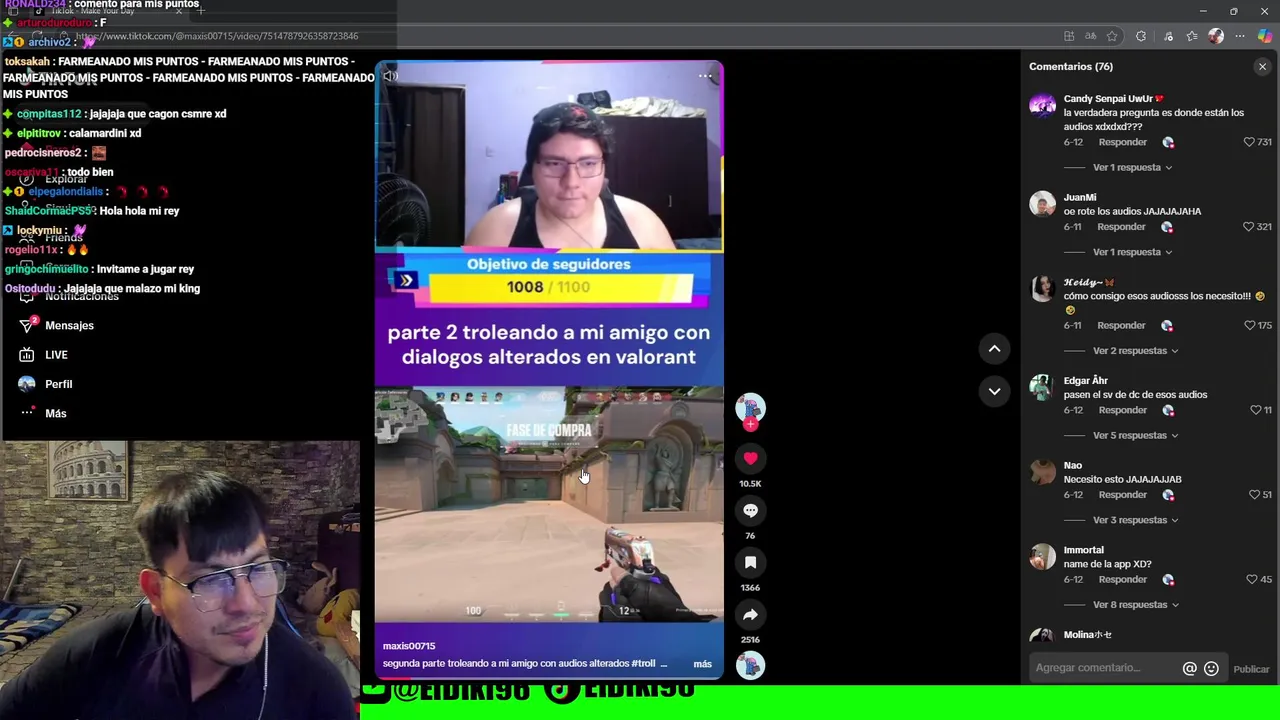This screenshot has width=1280, height=720.
Task: Open emoji picker in comment box
Action: tap(1211, 668)
